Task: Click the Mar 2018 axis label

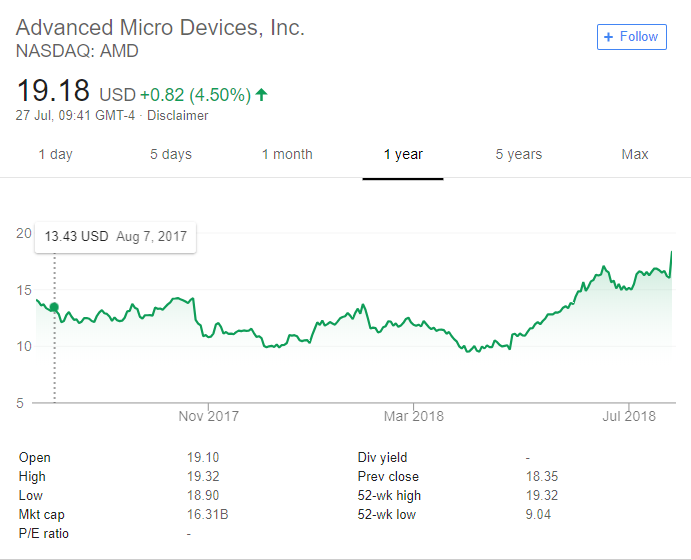Action: 414,415
